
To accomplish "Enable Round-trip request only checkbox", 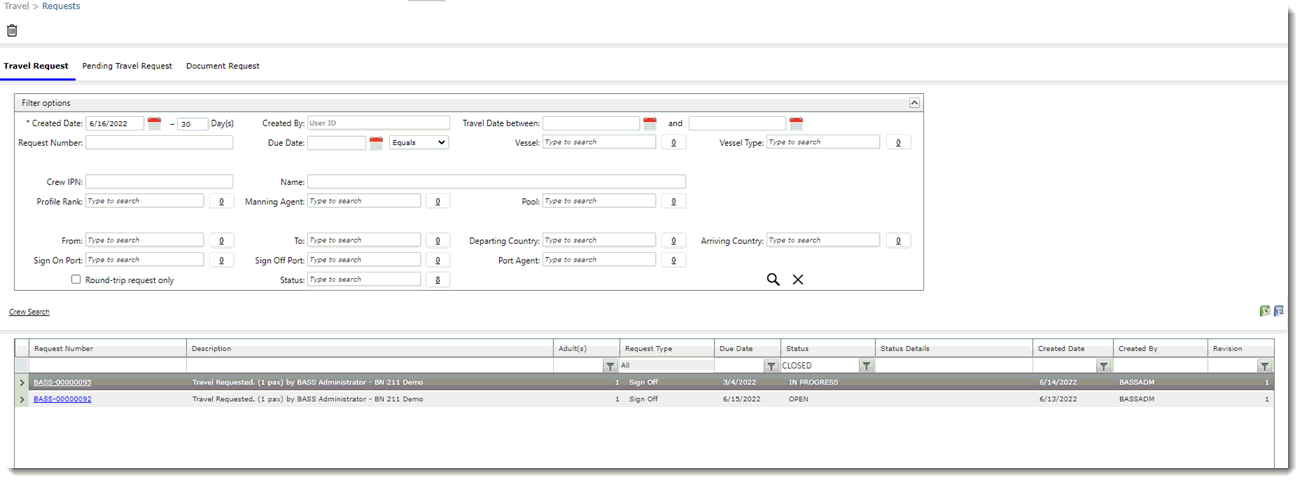I will click(x=76, y=280).
